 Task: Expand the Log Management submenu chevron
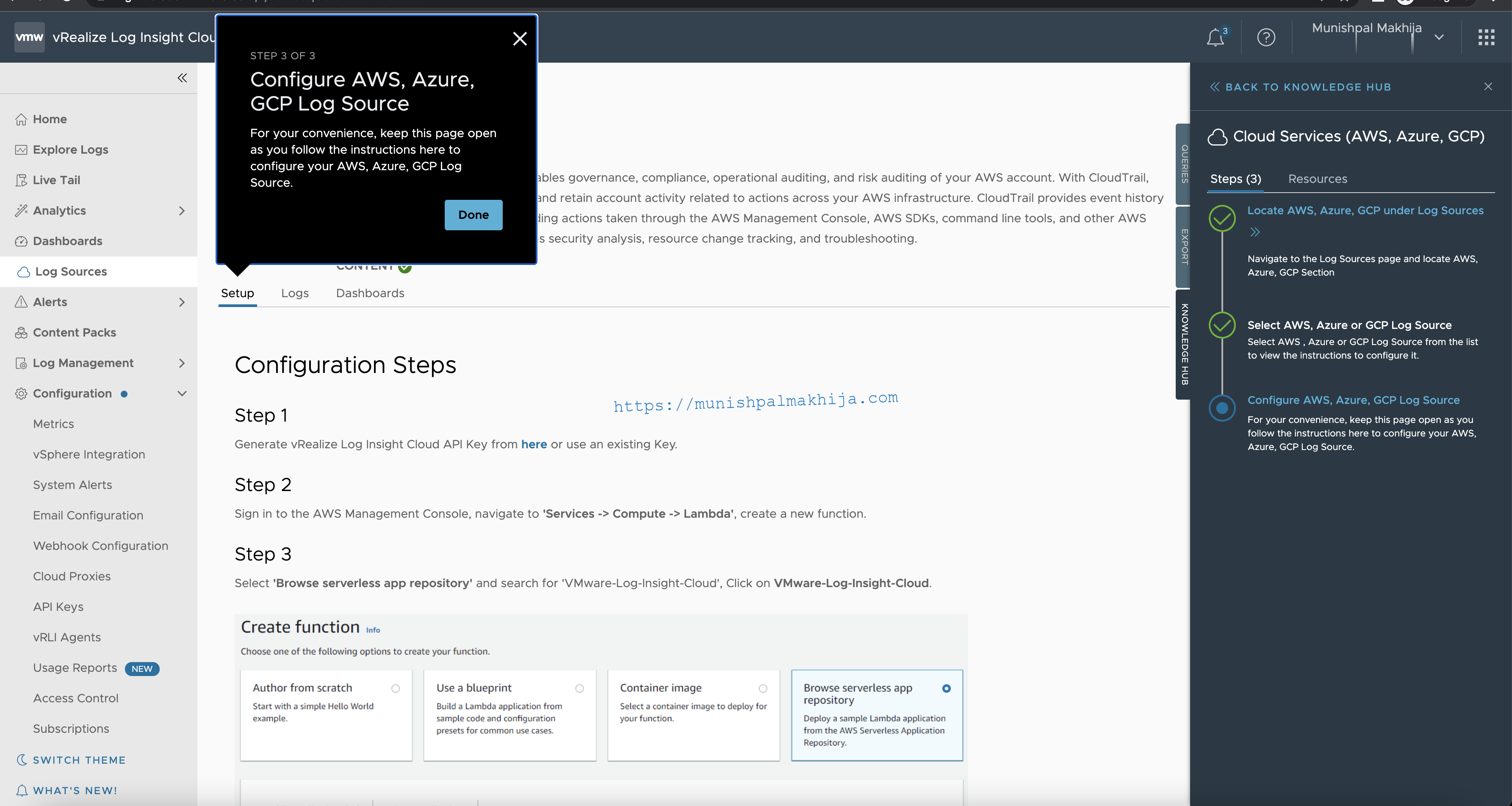click(x=182, y=363)
